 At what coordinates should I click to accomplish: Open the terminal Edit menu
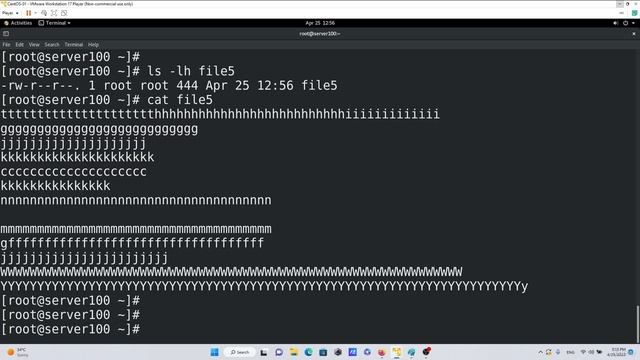coord(19,44)
